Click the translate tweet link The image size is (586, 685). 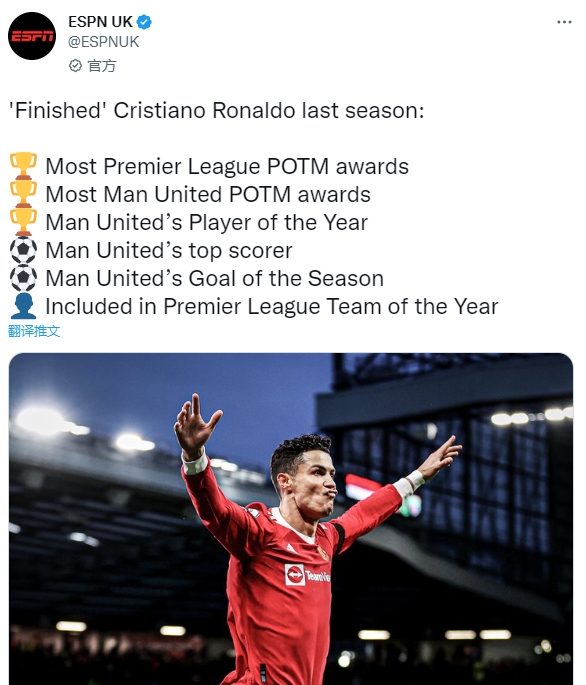pos(34,331)
